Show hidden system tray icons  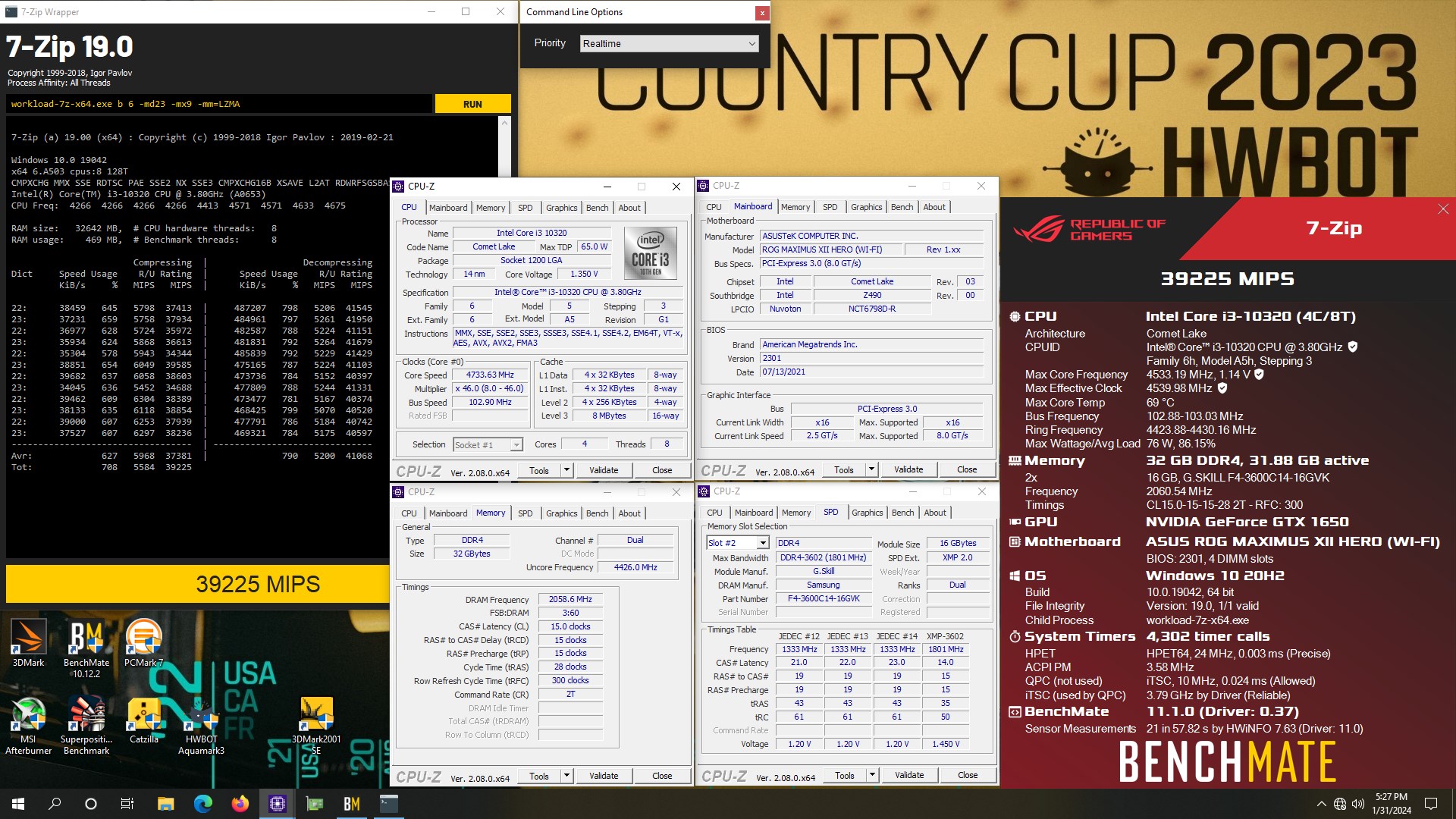pos(1321,804)
